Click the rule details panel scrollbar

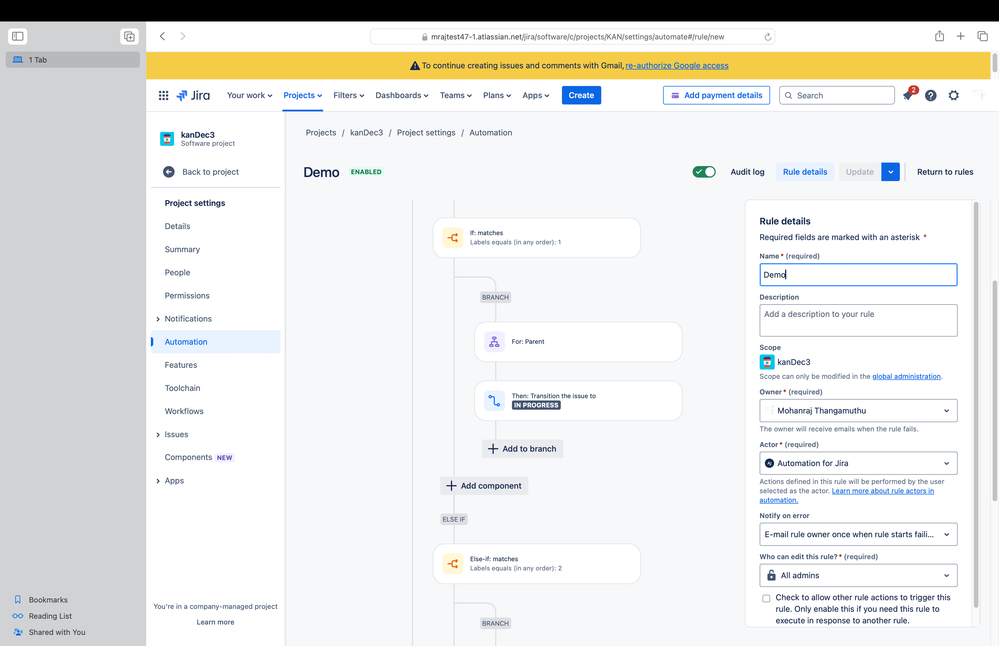coord(975,405)
